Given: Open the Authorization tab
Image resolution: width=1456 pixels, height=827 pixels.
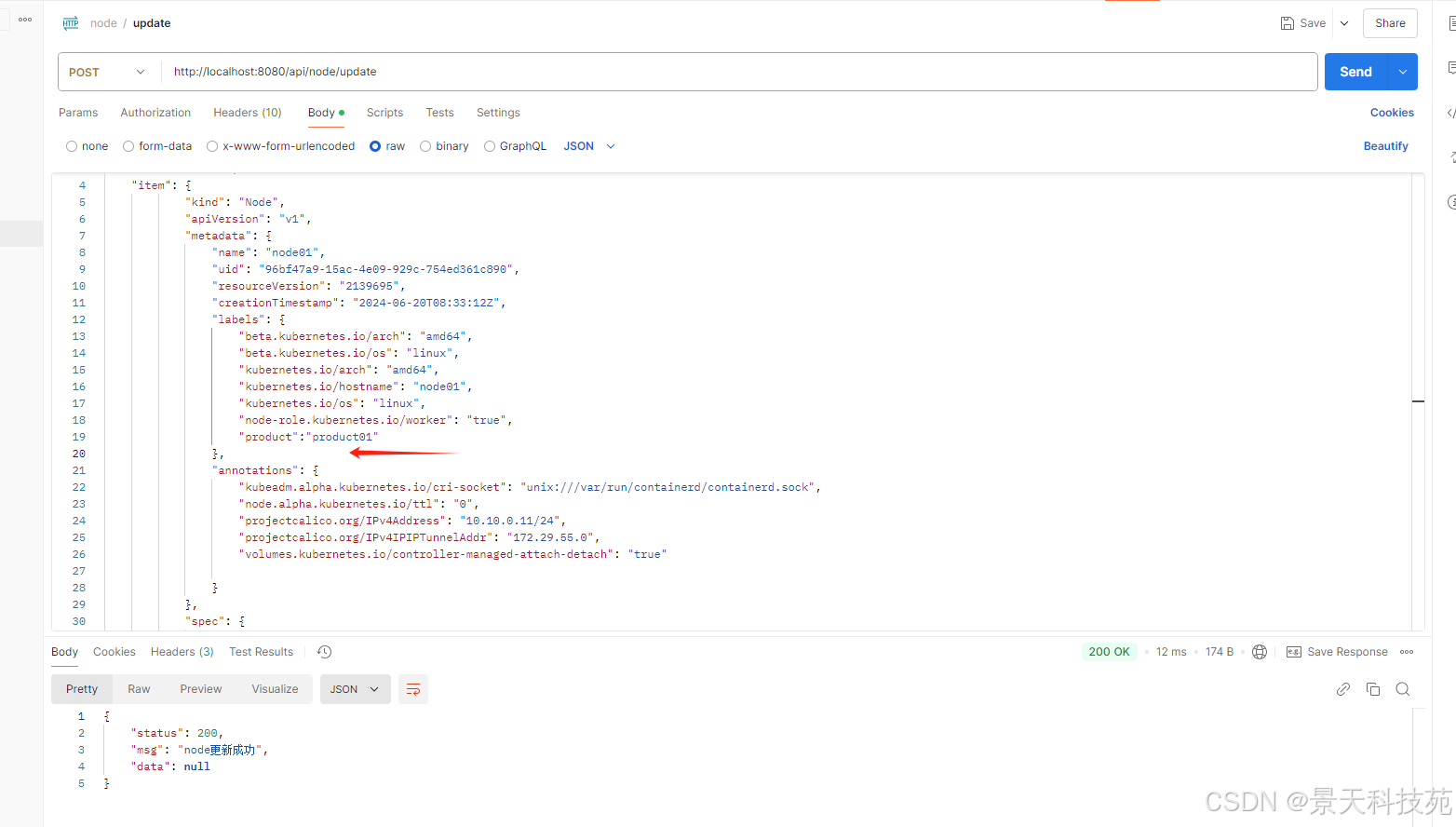Looking at the screenshot, I should [155, 113].
